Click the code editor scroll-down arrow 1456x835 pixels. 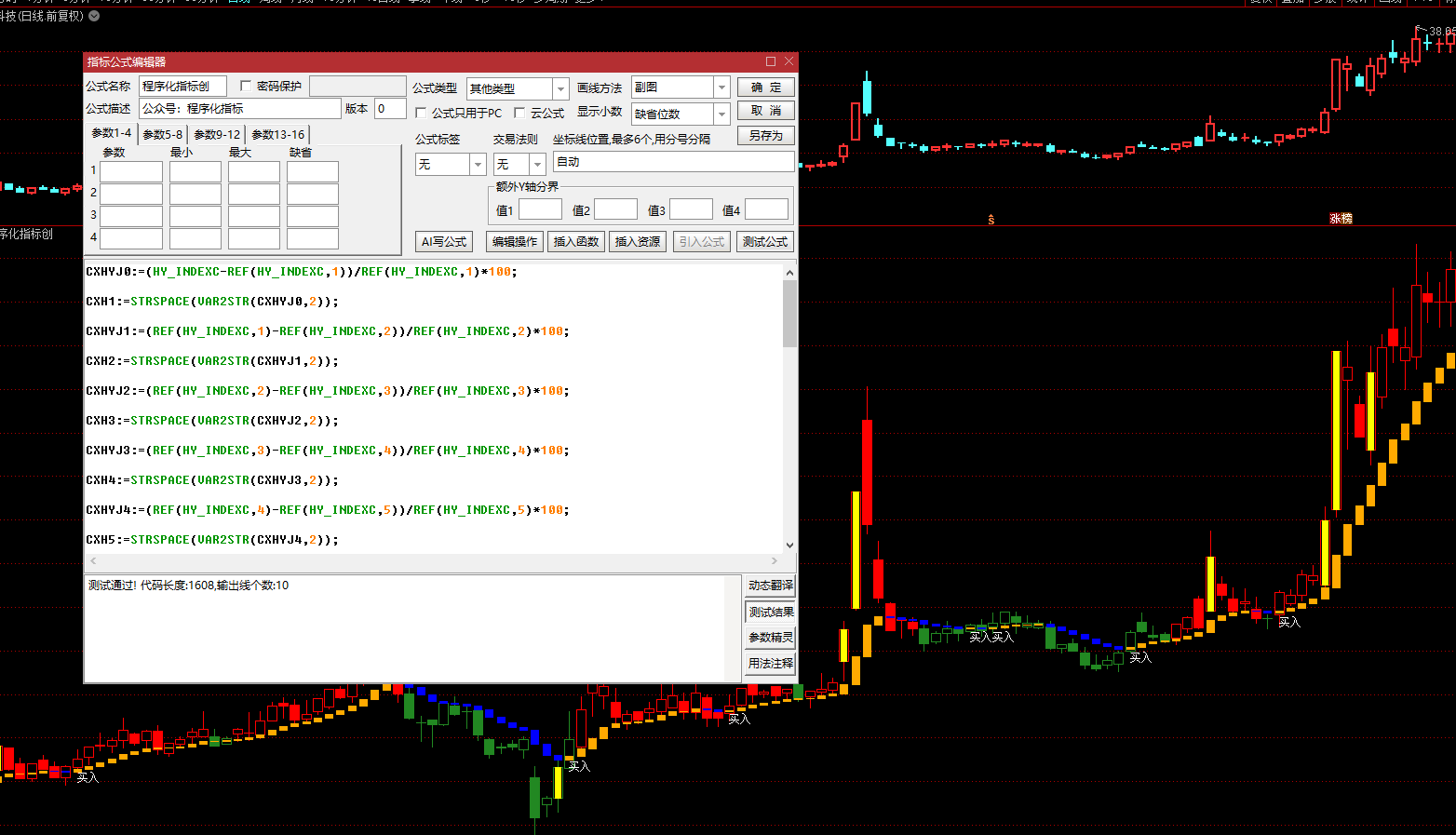pyautogui.click(x=789, y=545)
